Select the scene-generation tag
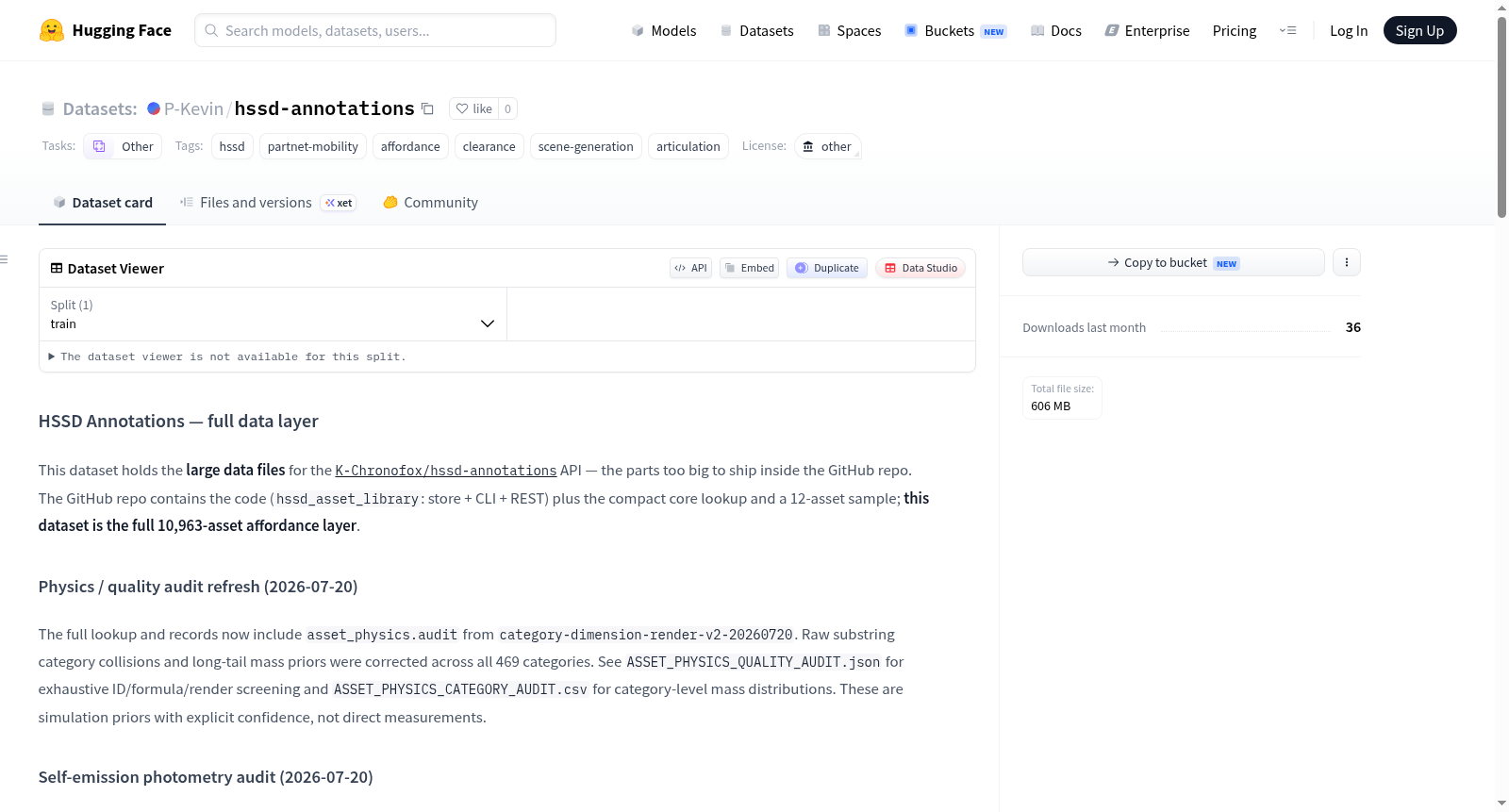 [x=586, y=146]
